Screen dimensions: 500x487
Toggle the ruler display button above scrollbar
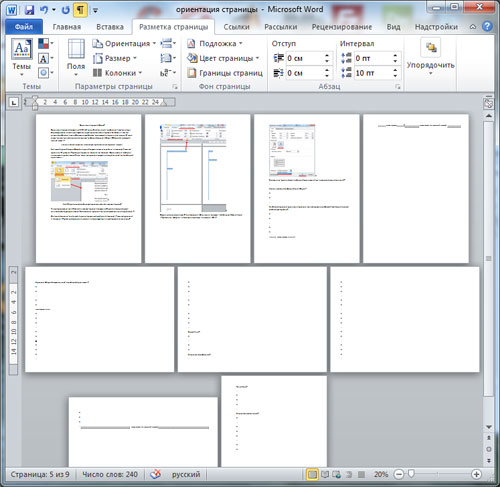[489, 104]
